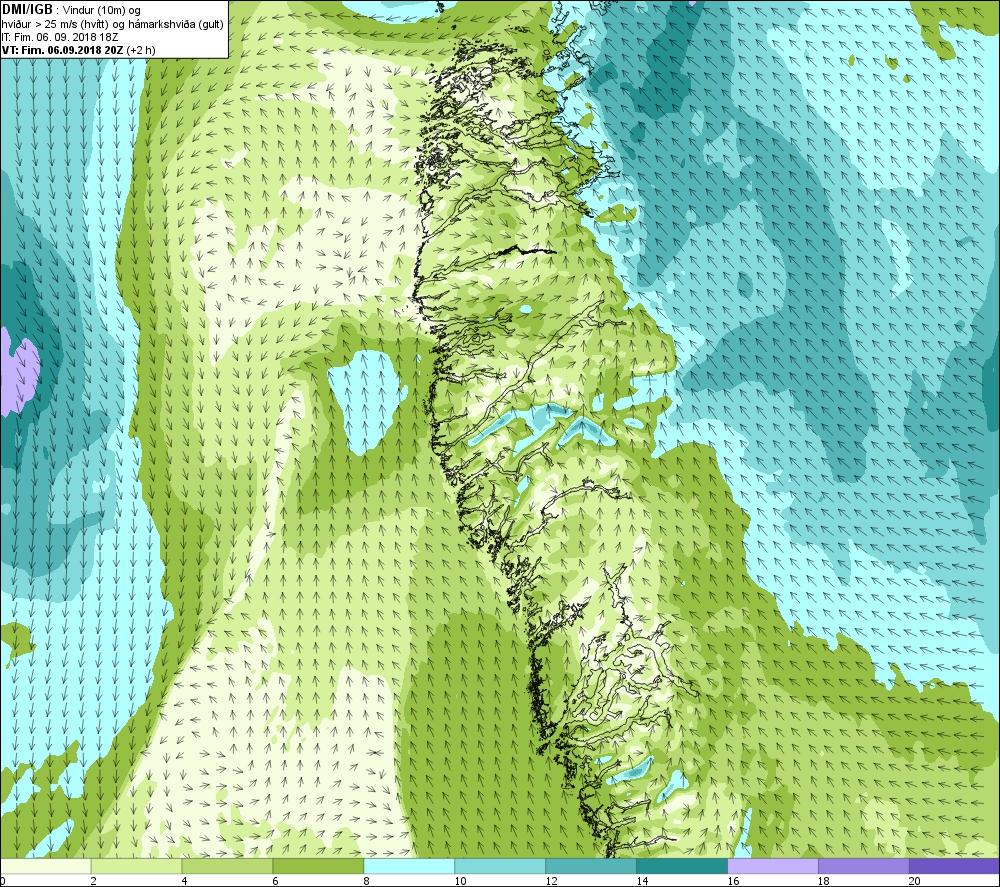
Task: Click the pale cream 0–2 m/s legend swatch
Action: point(45,866)
